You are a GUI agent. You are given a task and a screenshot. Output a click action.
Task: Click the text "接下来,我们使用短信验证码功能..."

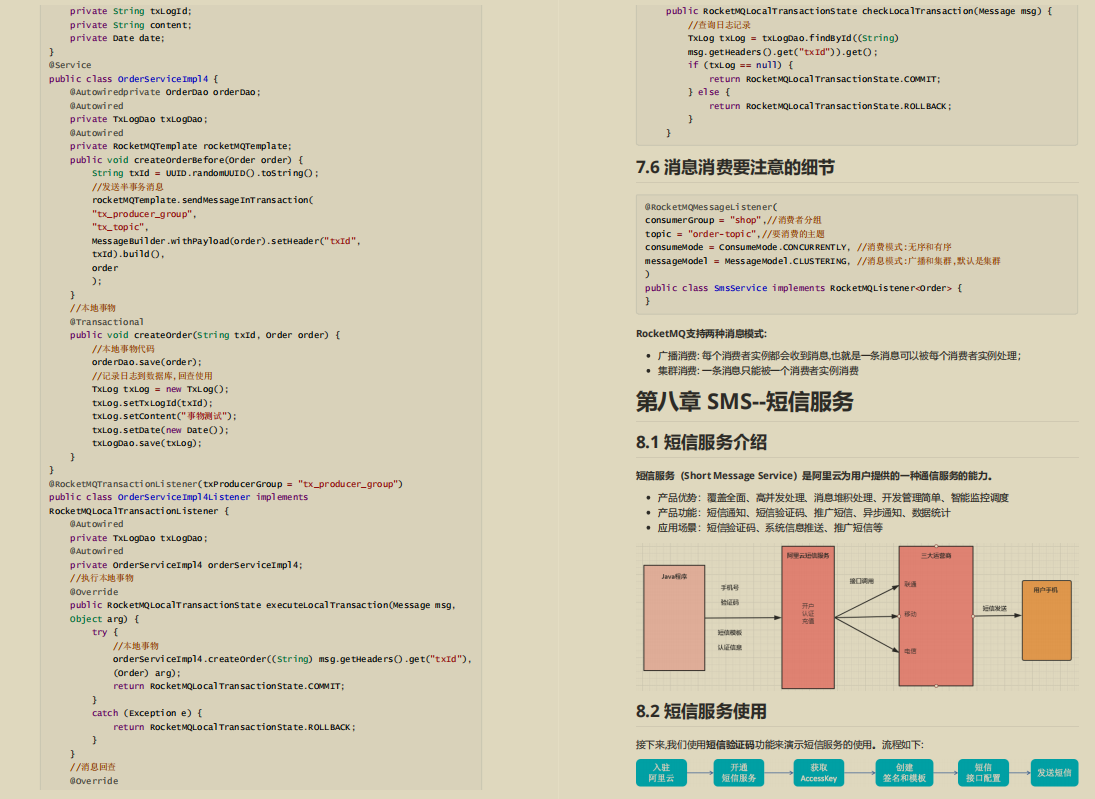point(779,745)
